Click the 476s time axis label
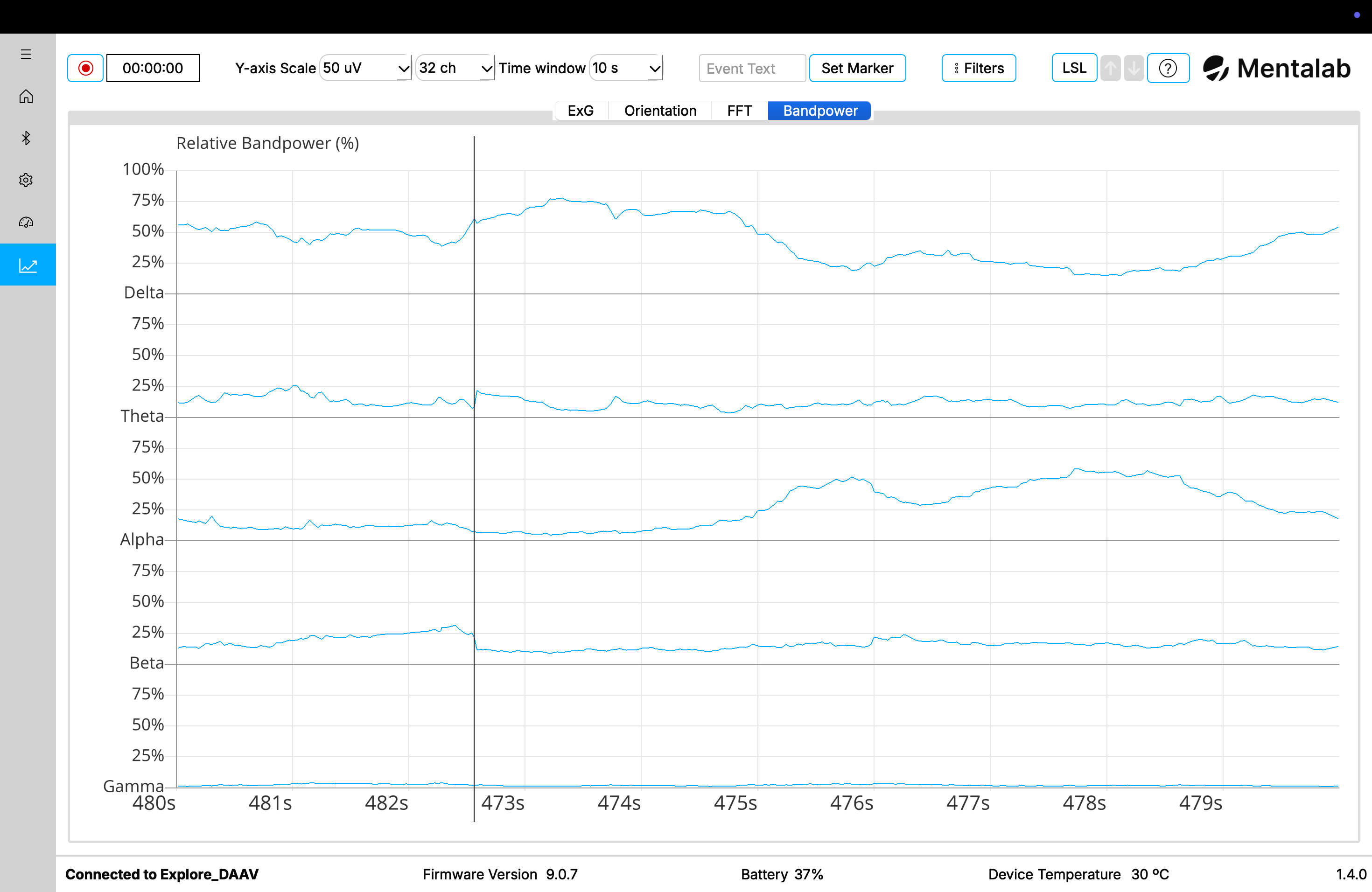This screenshot has height=892, width=1372. pos(852,803)
